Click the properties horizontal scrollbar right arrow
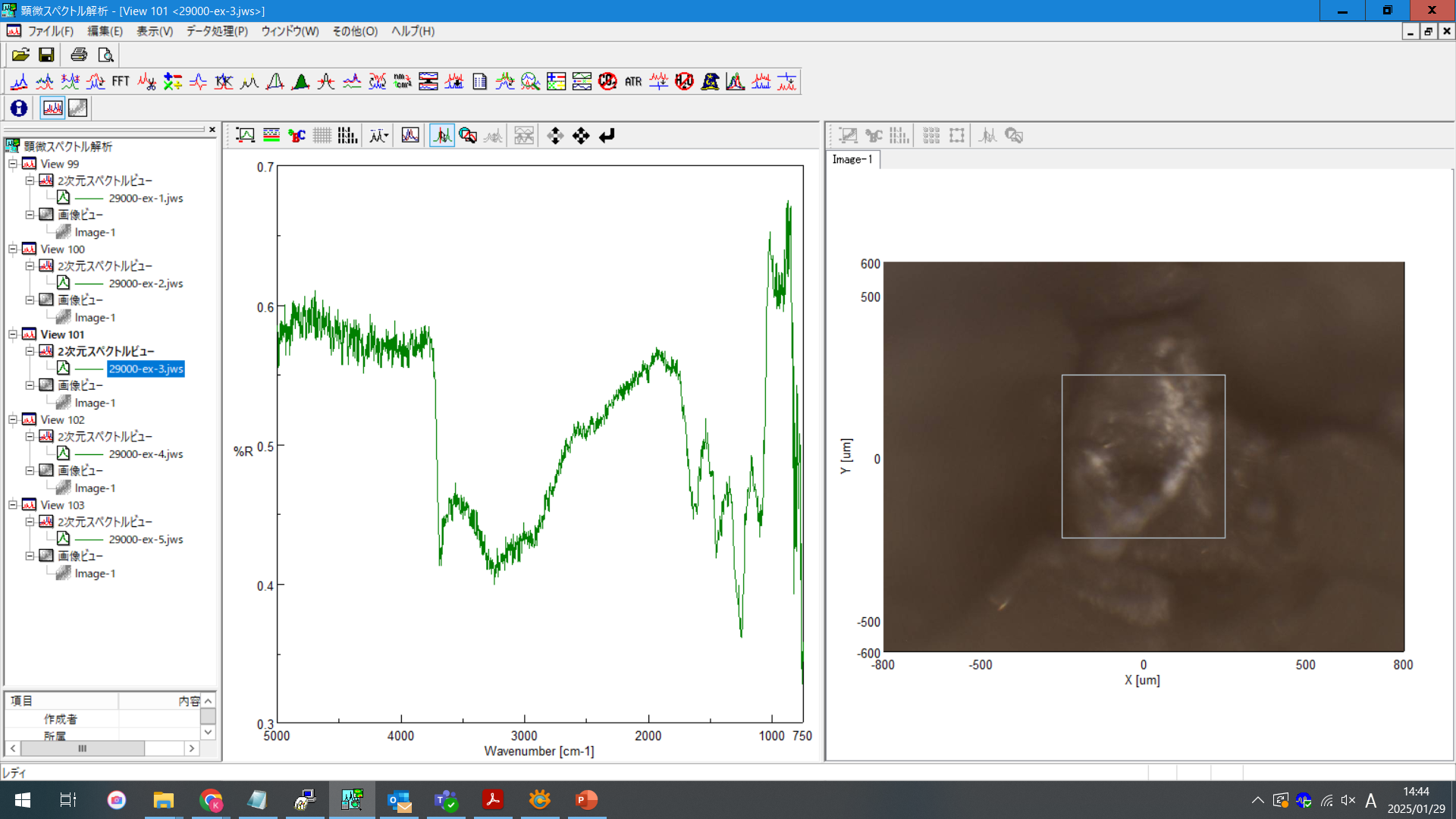 pos(192,748)
